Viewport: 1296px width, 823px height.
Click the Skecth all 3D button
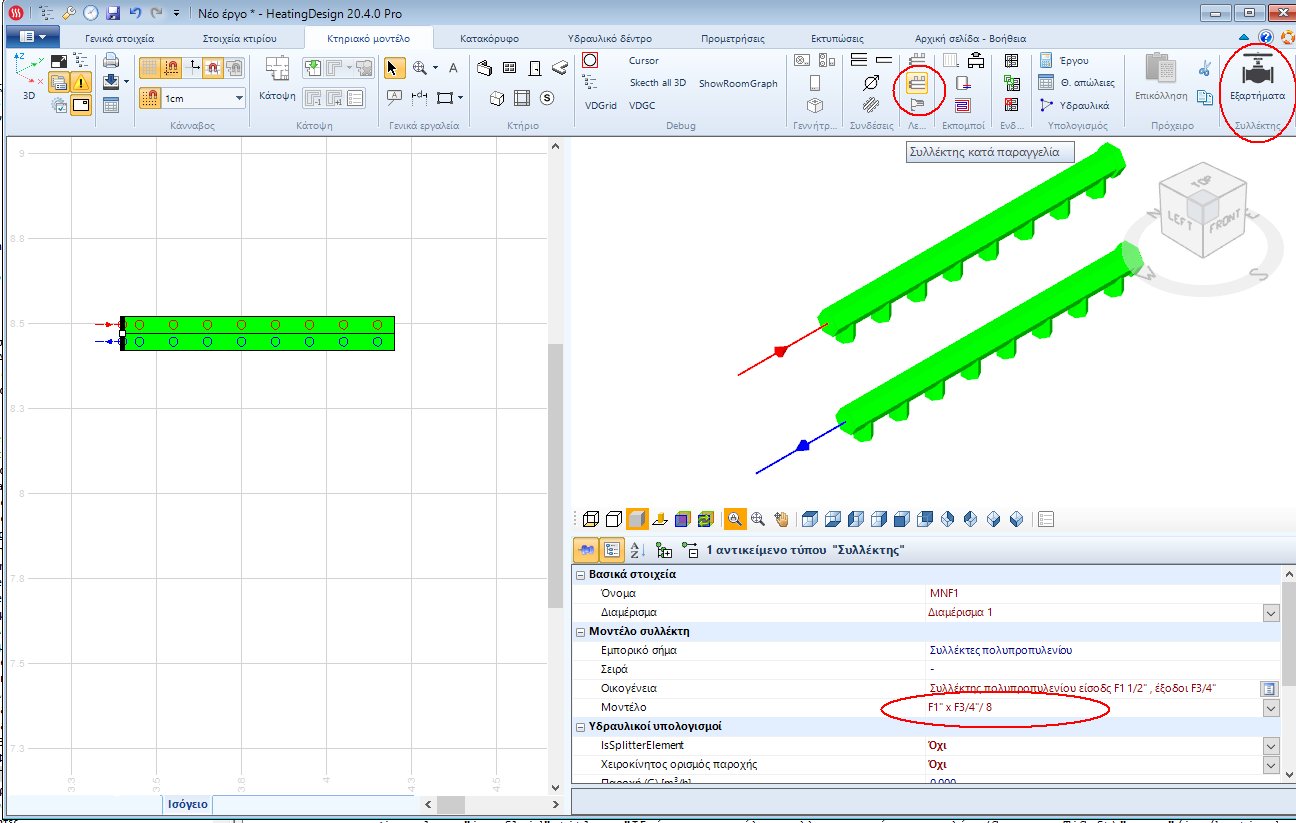click(x=661, y=82)
